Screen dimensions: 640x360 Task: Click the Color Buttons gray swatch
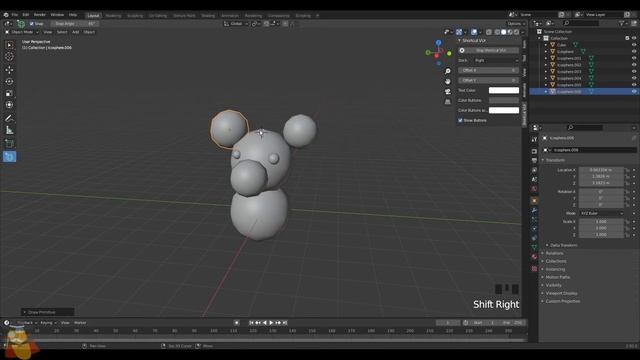point(504,100)
